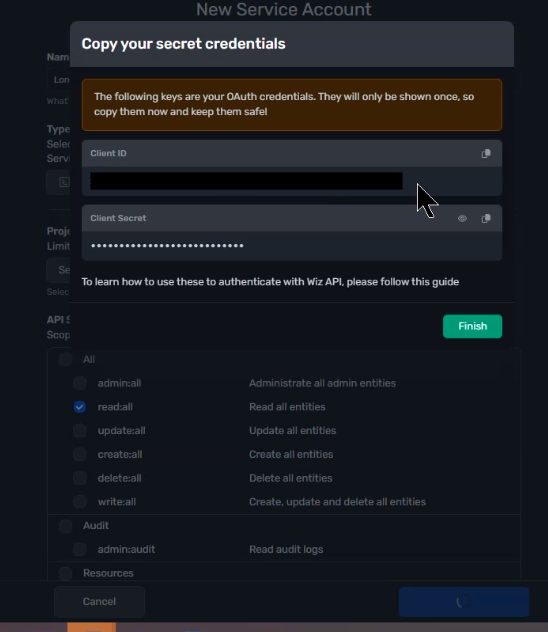
Task: Uncheck the read:all scope checkbox
Action: [x=80, y=407]
